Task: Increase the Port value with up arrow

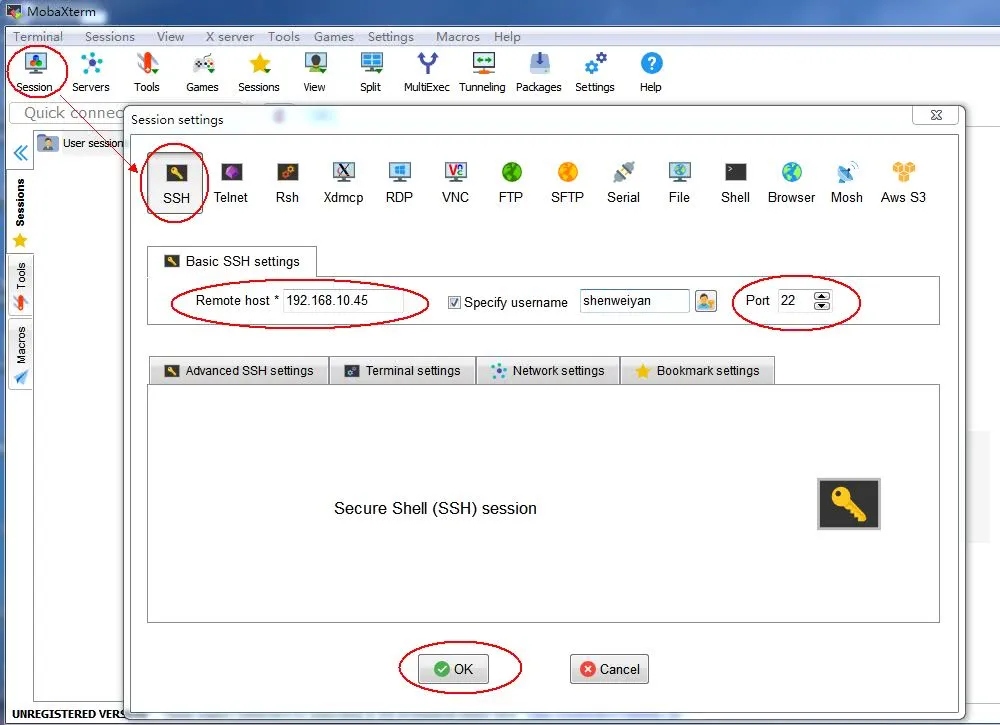Action: (x=822, y=296)
